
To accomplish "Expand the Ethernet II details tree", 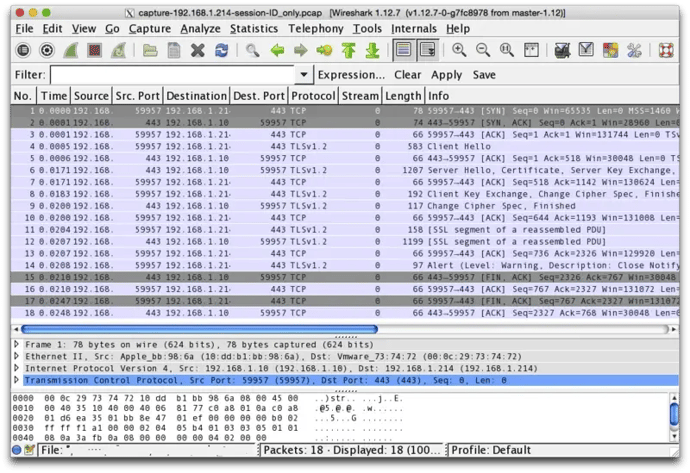I will coord(16,355).
